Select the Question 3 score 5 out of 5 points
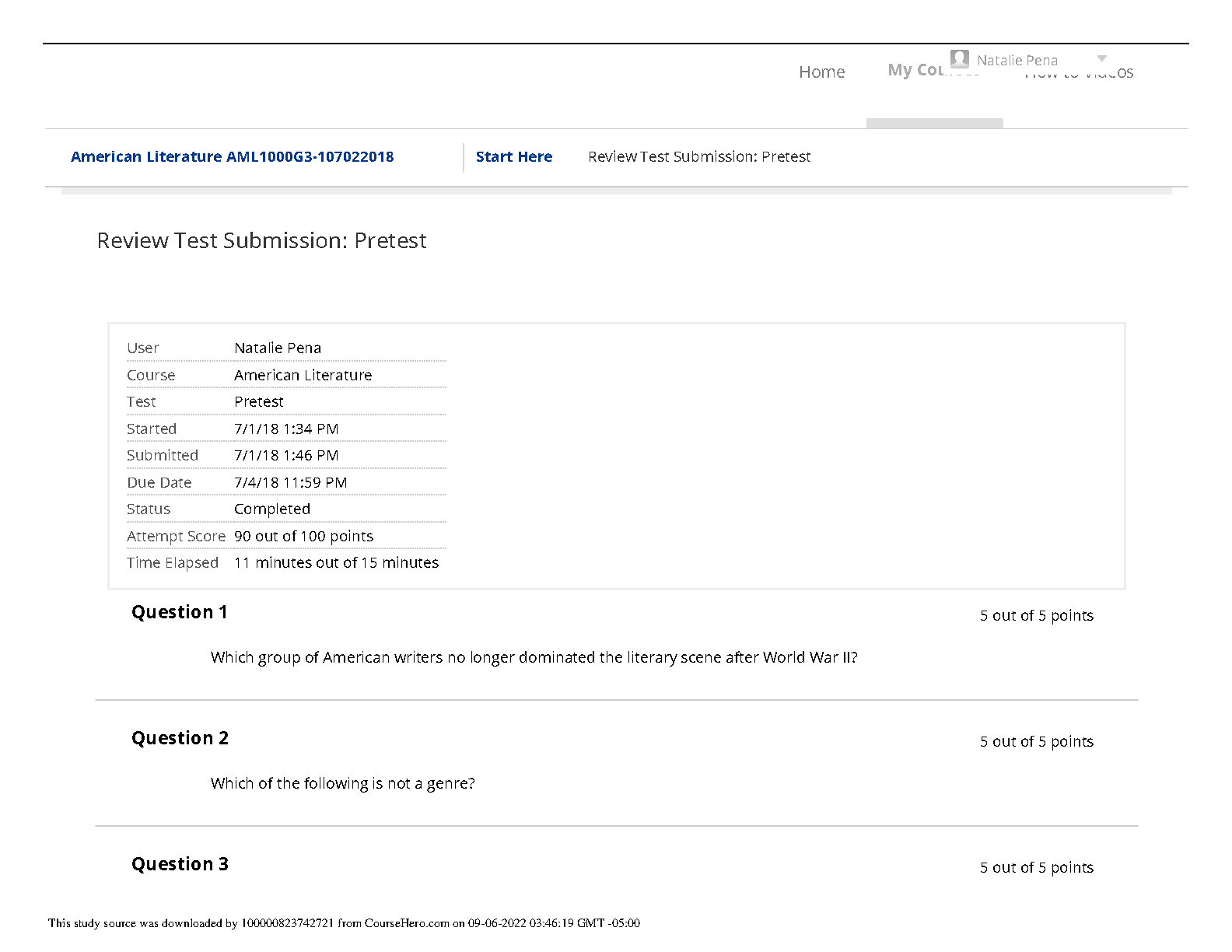 click(x=1037, y=868)
